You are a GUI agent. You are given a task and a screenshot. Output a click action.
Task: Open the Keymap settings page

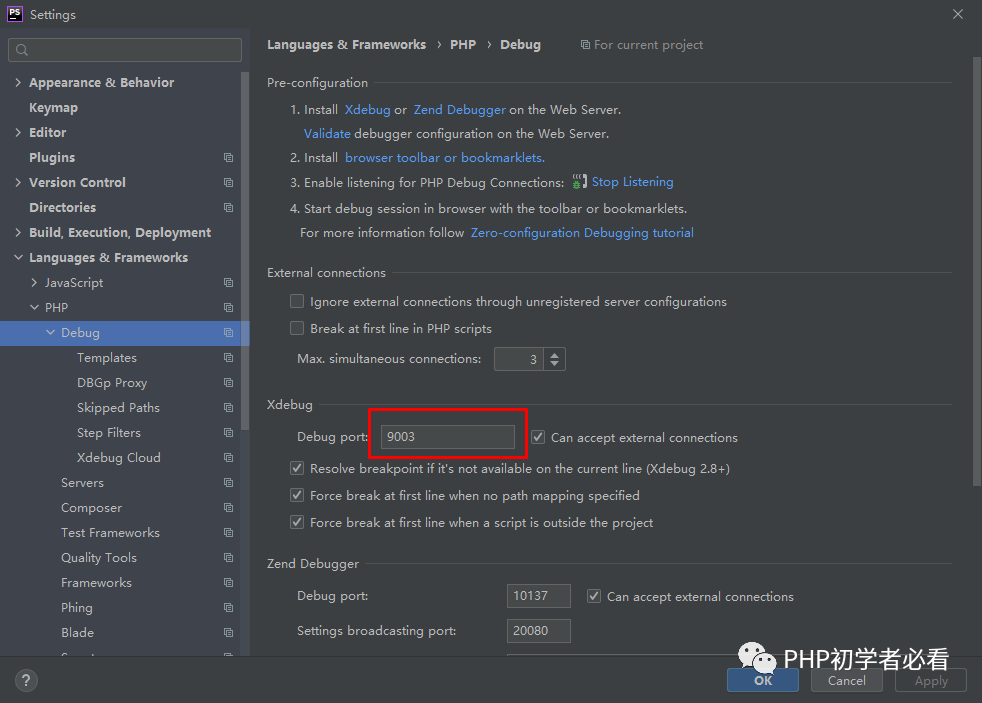[53, 108]
